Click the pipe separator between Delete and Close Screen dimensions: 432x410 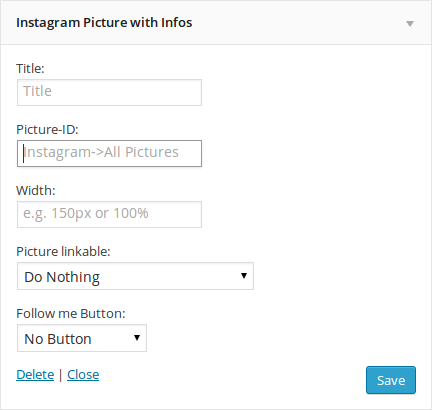click(x=60, y=375)
